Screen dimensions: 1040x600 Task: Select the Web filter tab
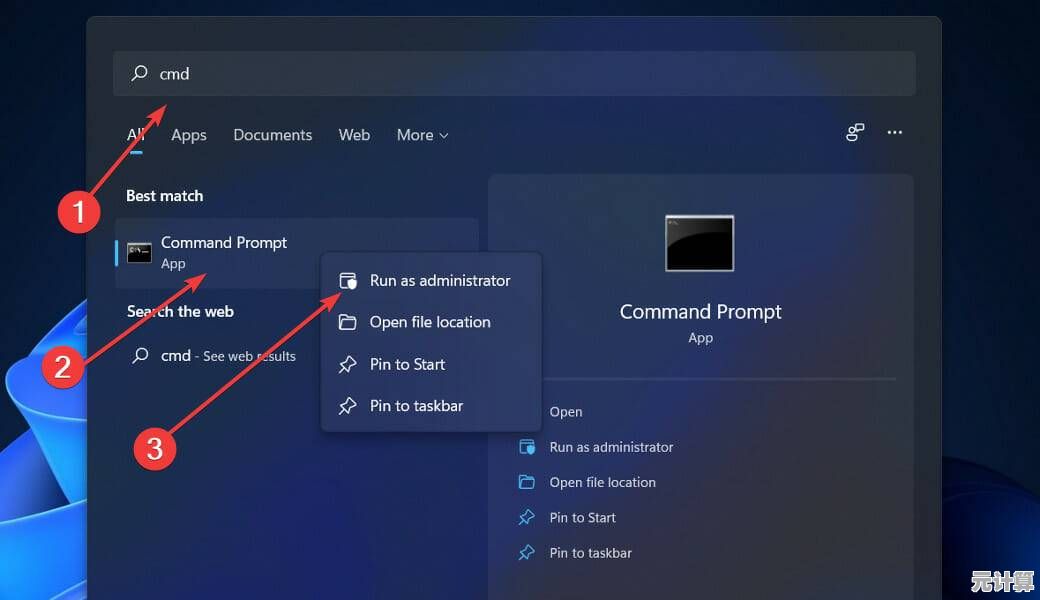[354, 135]
